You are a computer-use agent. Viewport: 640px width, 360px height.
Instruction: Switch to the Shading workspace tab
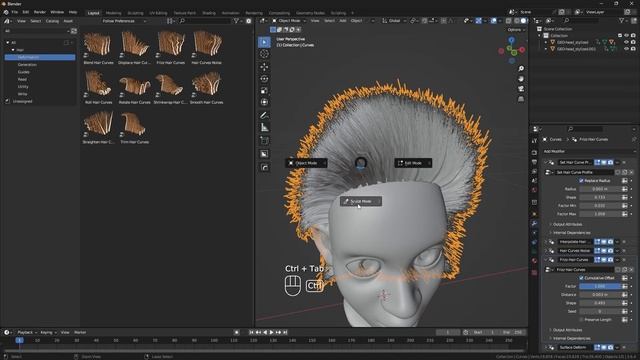pyautogui.click(x=209, y=13)
